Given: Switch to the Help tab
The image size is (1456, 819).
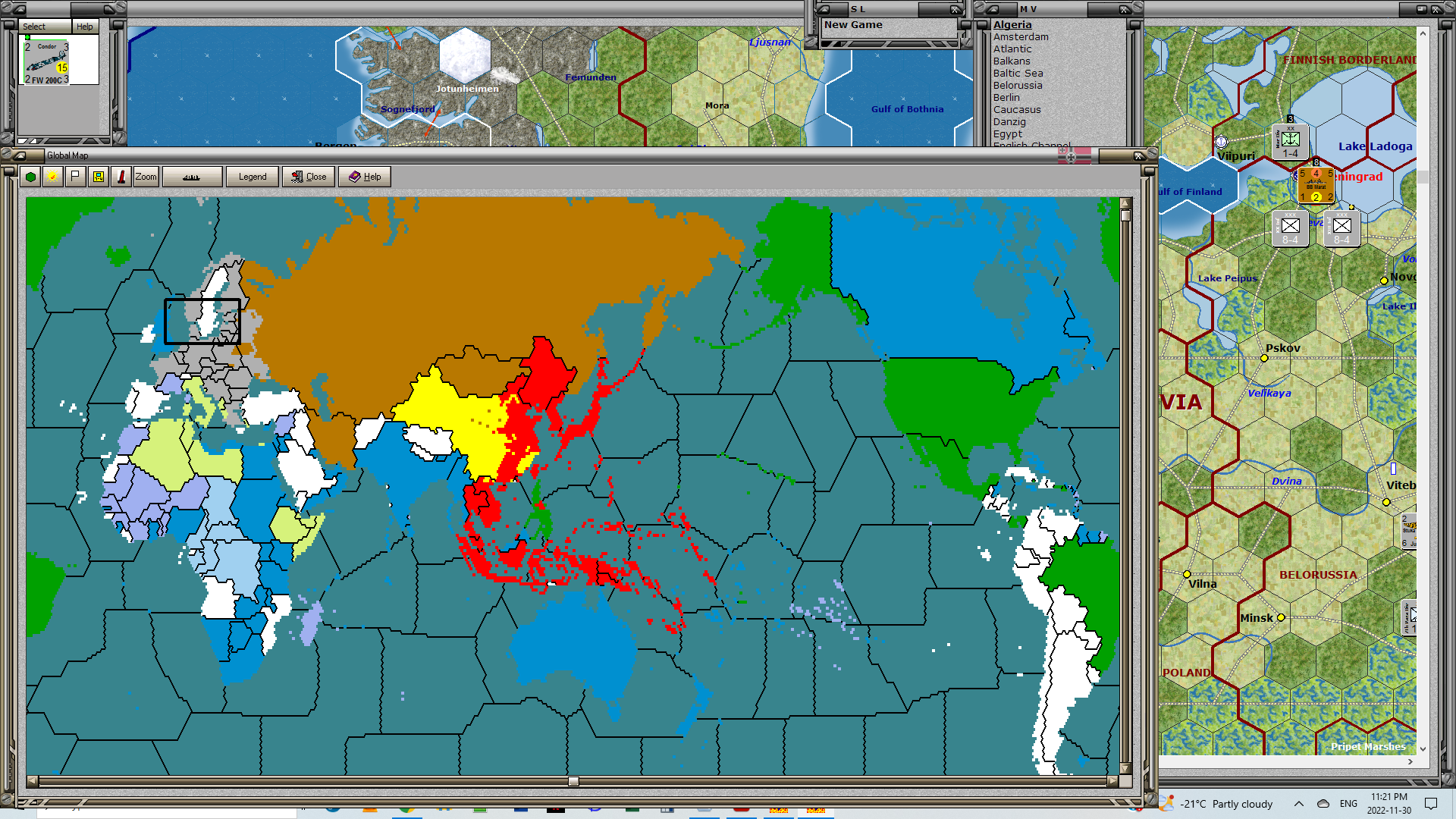Looking at the screenshot, I should coord(84,27).
